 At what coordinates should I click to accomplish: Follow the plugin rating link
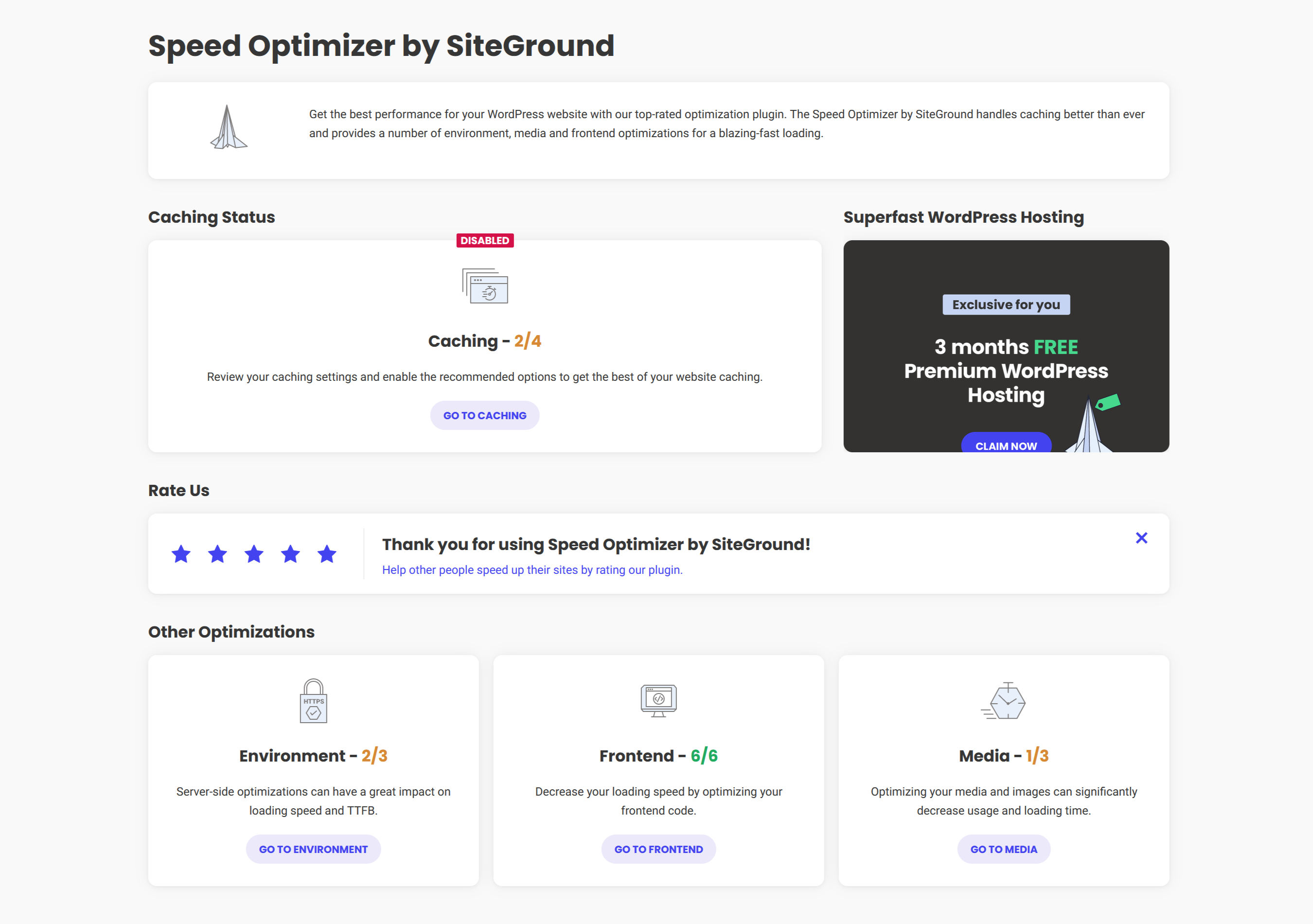(532, 569)
